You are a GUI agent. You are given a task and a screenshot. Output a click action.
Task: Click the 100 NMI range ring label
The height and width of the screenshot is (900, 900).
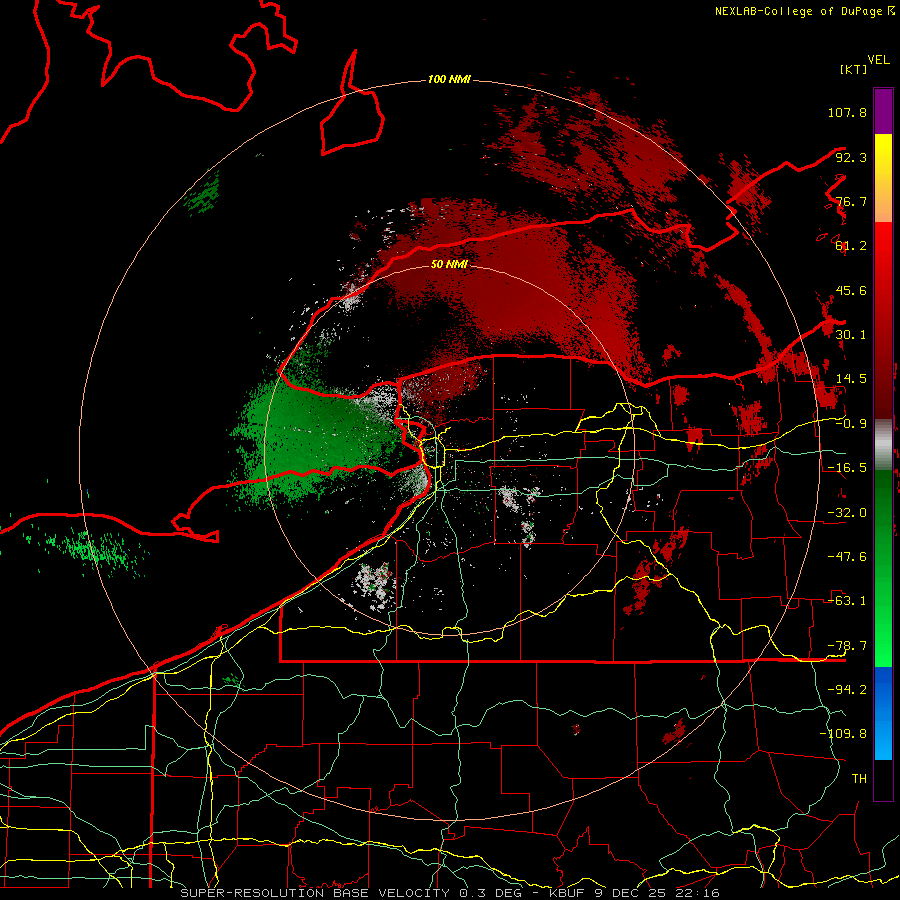(449, 79)
